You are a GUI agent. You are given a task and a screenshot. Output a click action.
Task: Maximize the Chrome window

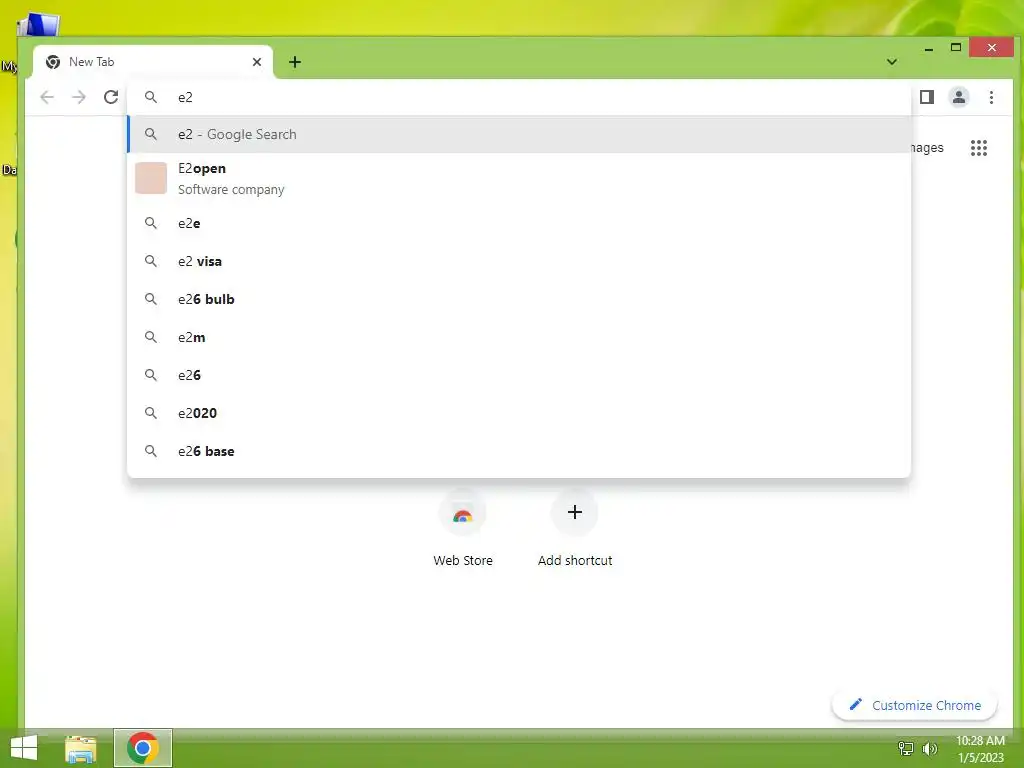(x=956, y=48)
